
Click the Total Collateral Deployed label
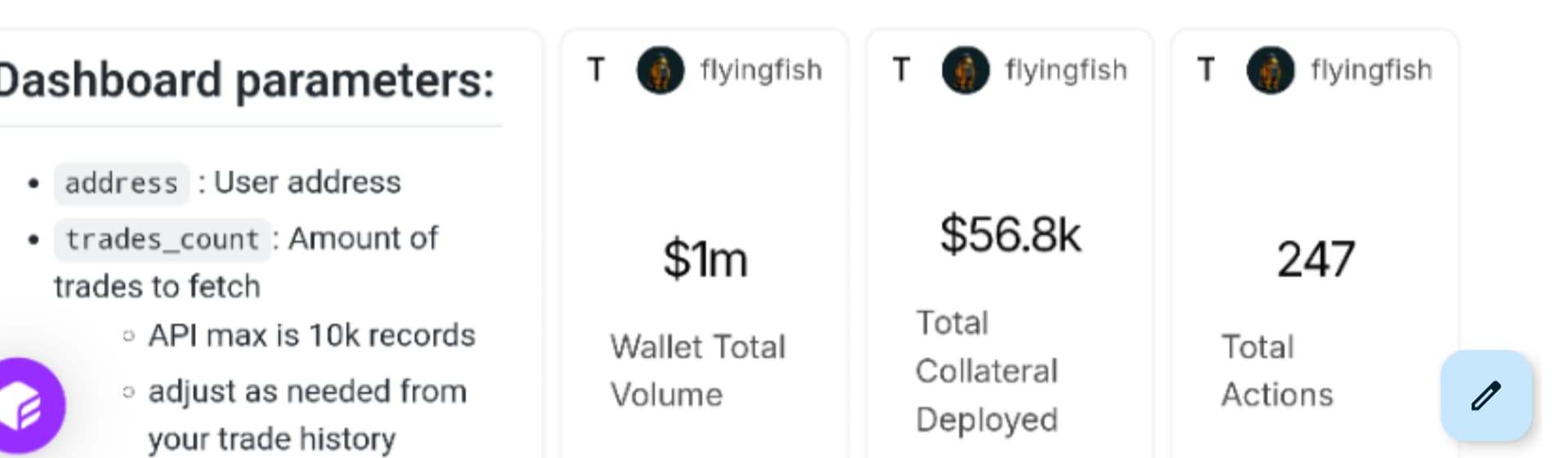pyautogui.click(x=987, y=371)
